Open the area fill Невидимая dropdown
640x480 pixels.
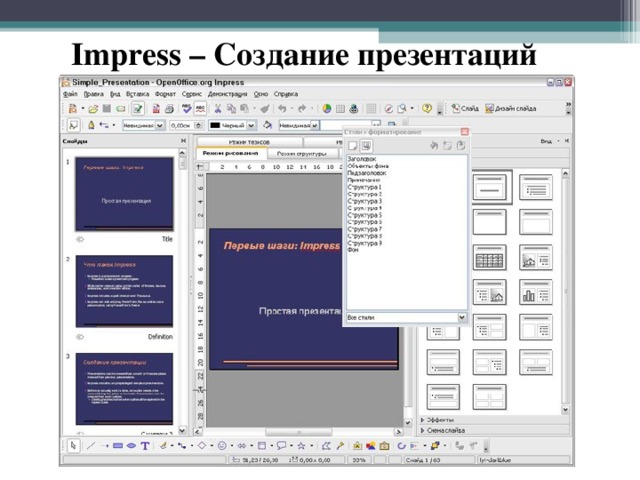tap(315, 125)
